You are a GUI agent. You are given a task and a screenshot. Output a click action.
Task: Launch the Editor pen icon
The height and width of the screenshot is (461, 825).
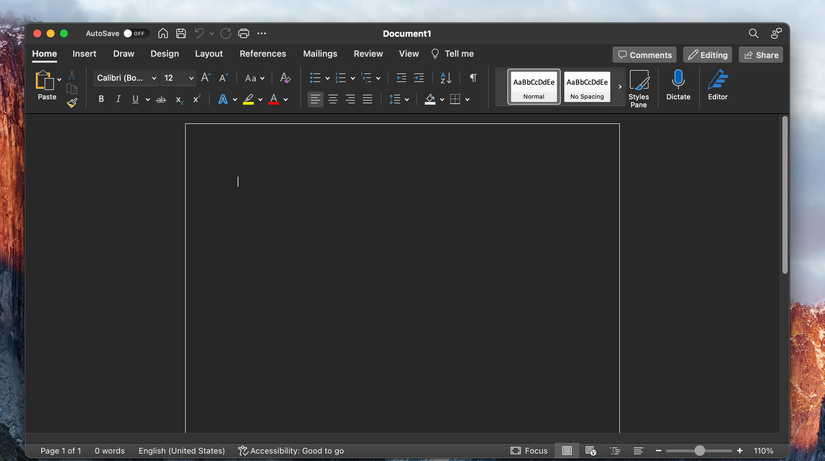pos(717,85)
